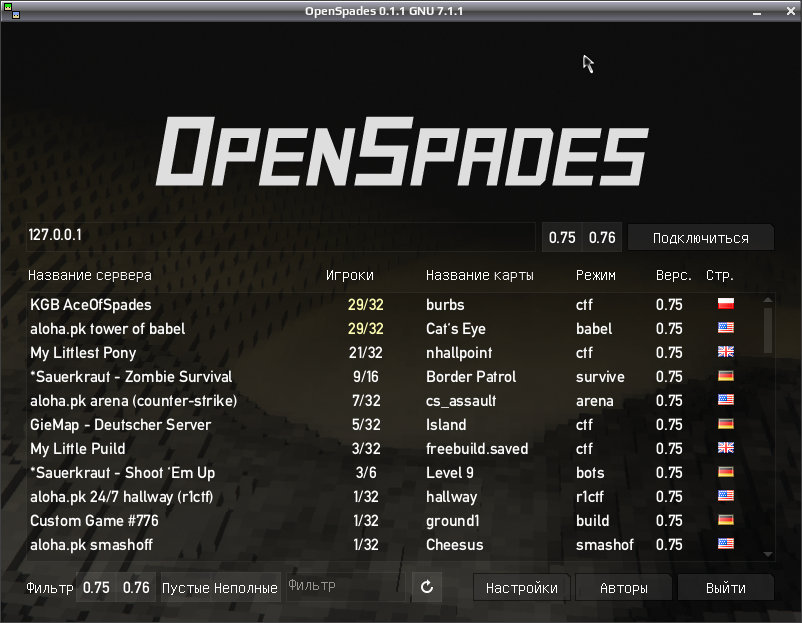Select My Littlest Pony server
Viewport: 802px width, 623px height.
click(394, 352)
